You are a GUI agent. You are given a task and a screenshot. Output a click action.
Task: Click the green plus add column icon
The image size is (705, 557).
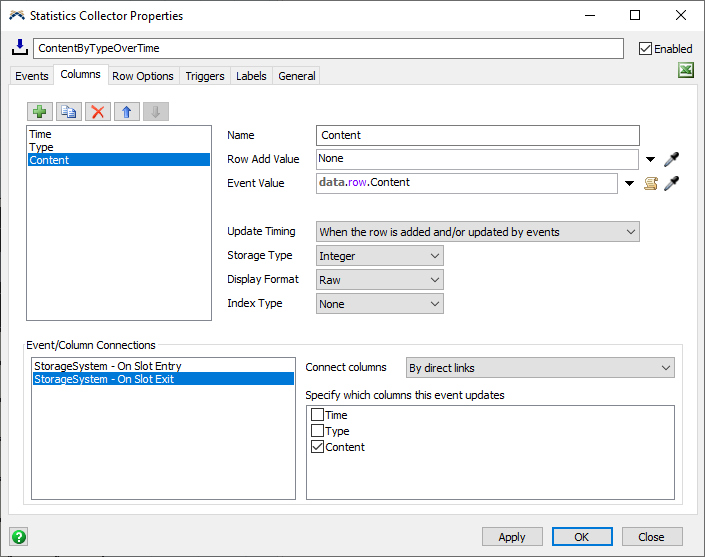[x=39, y=112]
